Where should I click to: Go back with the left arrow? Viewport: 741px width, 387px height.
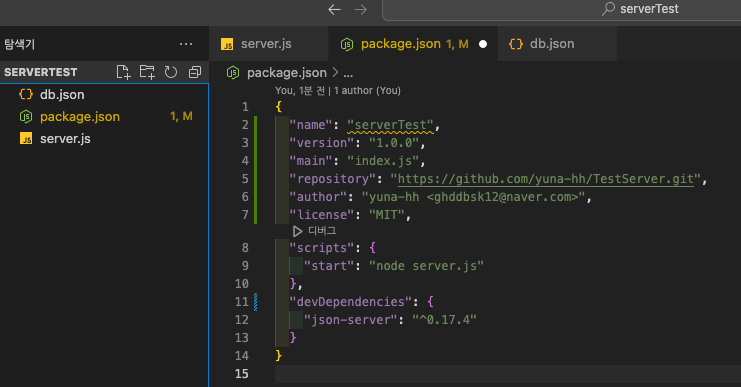coord(335,9)
